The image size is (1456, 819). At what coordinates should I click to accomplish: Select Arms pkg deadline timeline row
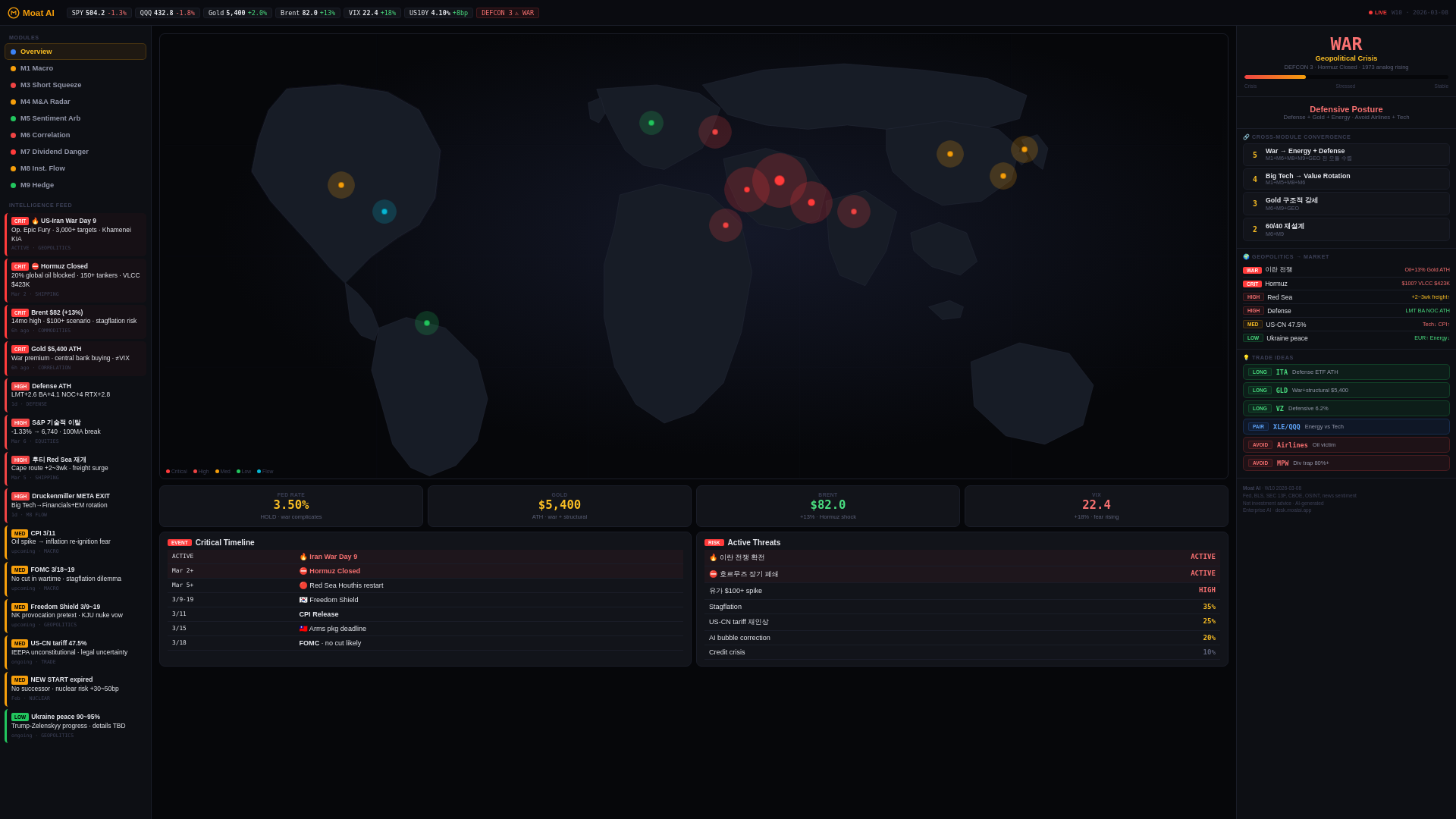425,629
